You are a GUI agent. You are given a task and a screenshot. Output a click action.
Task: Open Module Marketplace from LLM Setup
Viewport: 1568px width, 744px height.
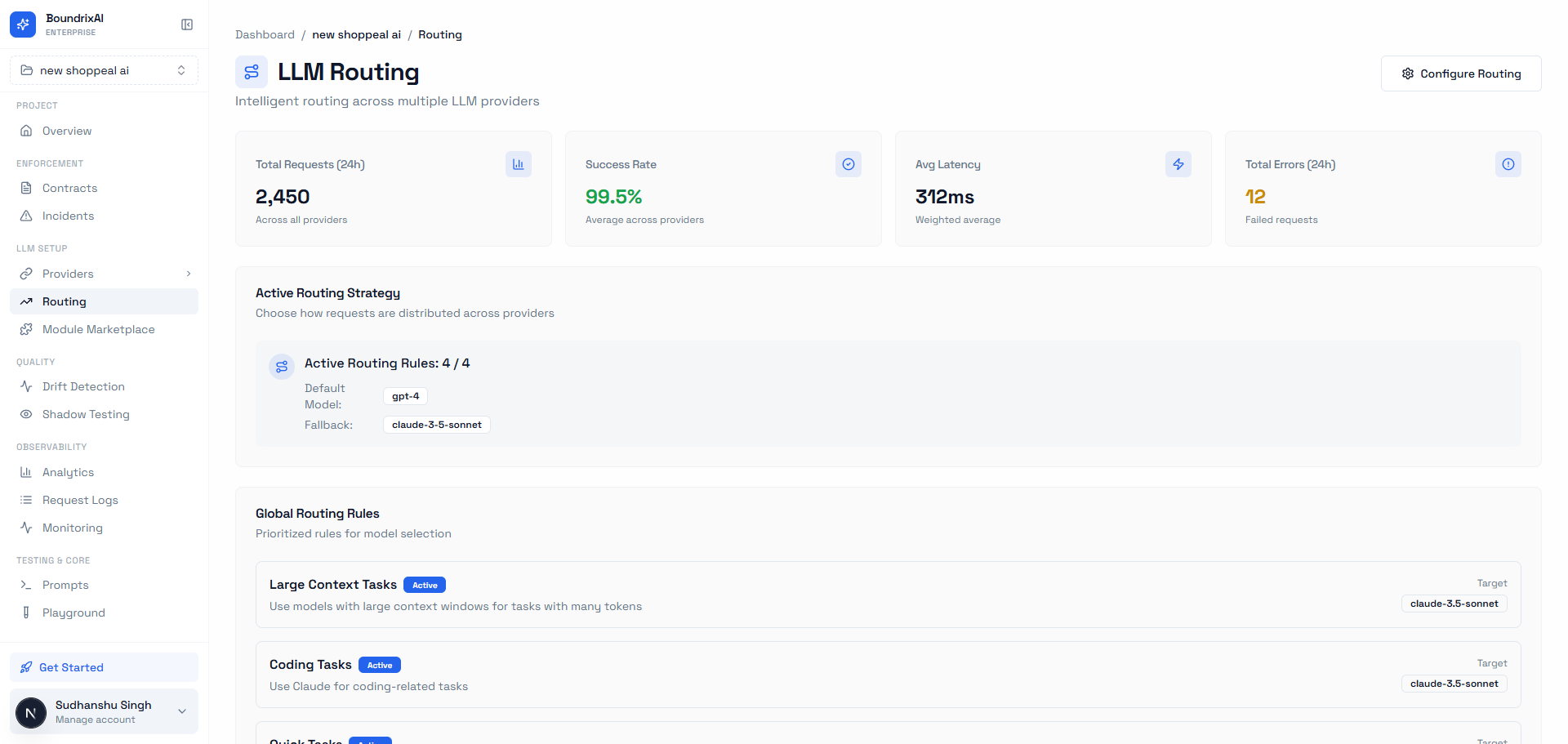(x=99, y=329)
